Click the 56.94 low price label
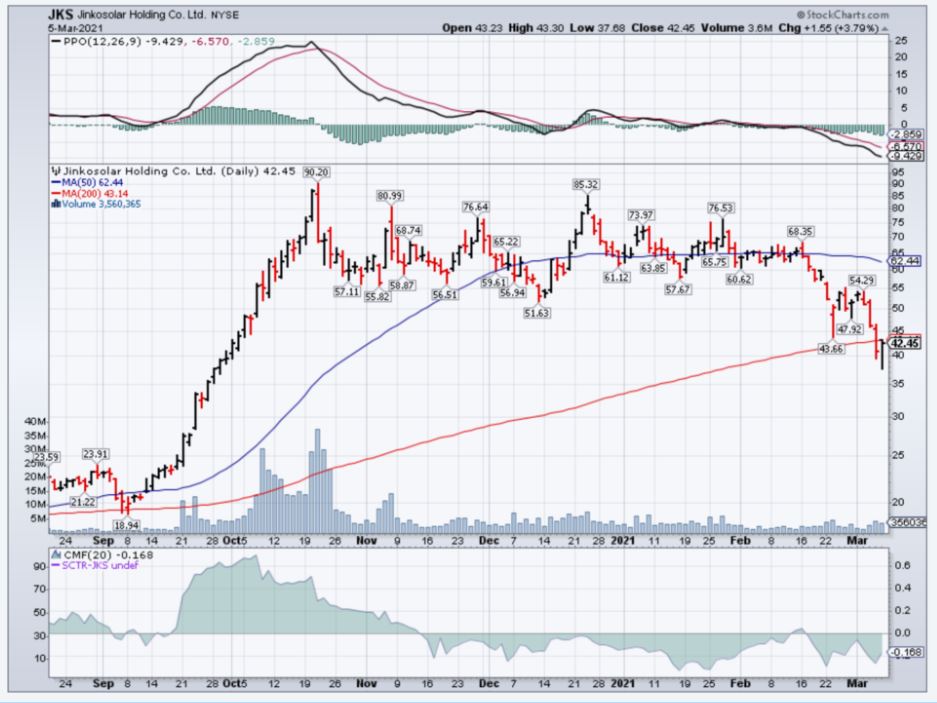 point(513,292)
